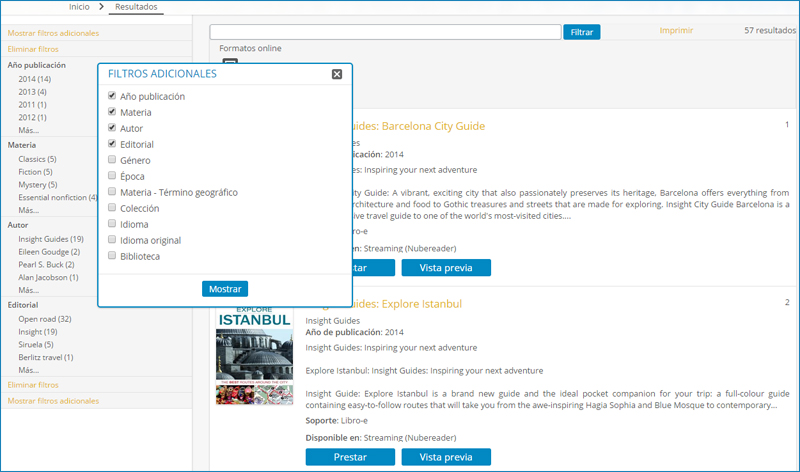Select the Resultados breadcrumb tab
This screenshot has width=800, height=472.
pyautogui.click(x=136, y=7)
